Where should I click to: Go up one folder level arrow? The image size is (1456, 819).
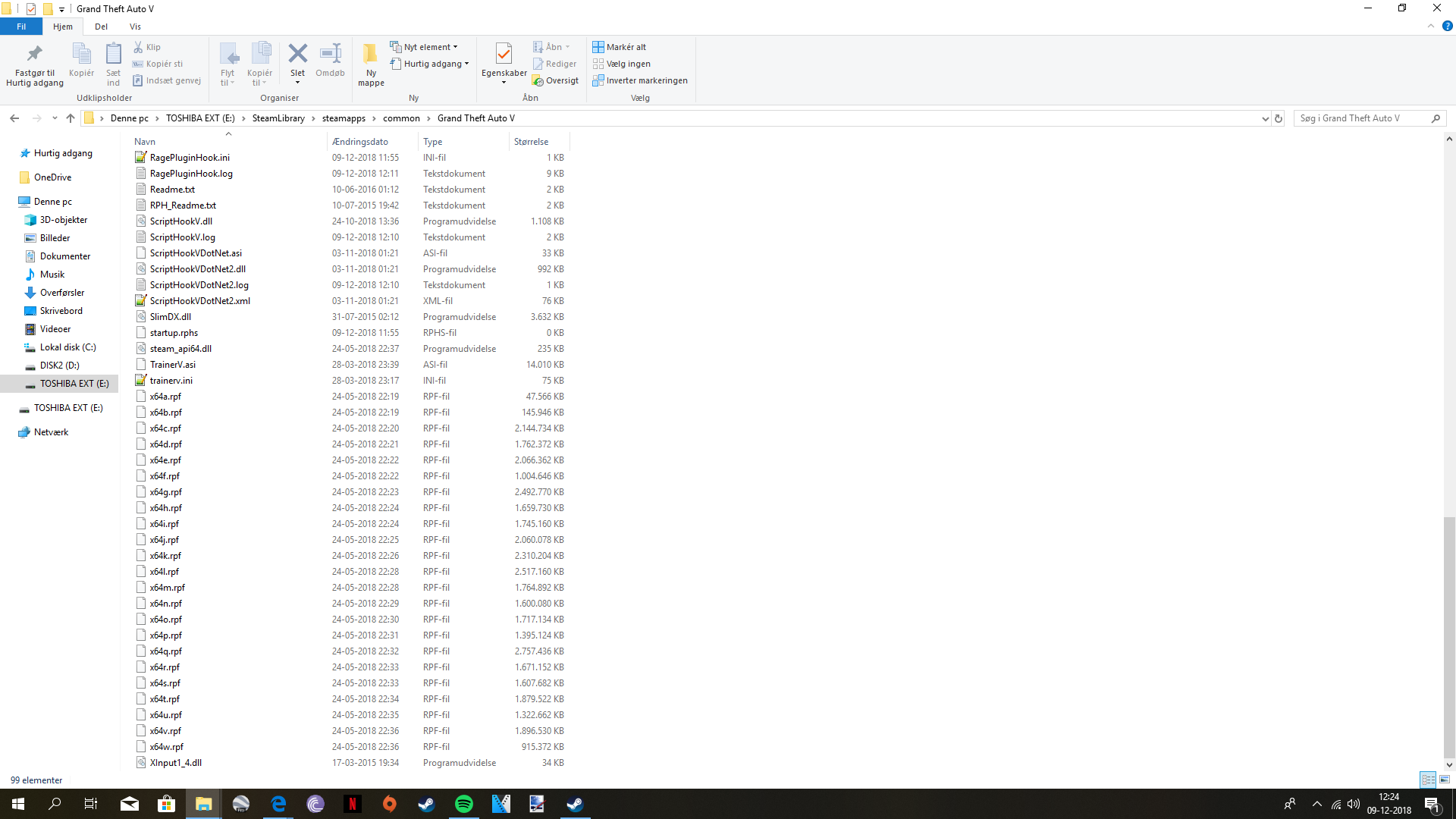point(71,118)
